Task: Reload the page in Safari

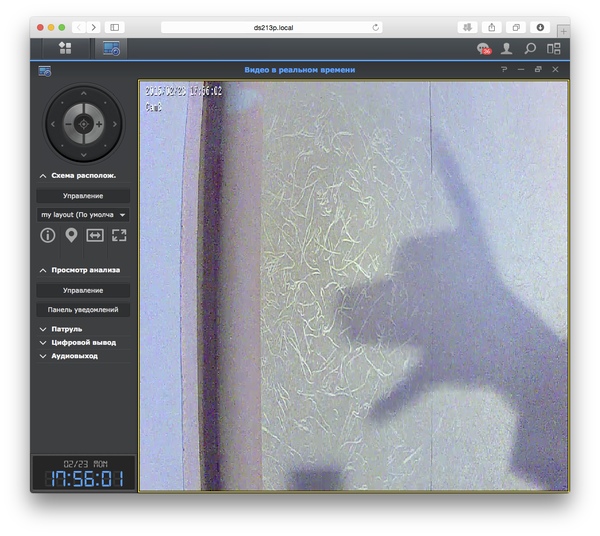Action: click(375, 28)
